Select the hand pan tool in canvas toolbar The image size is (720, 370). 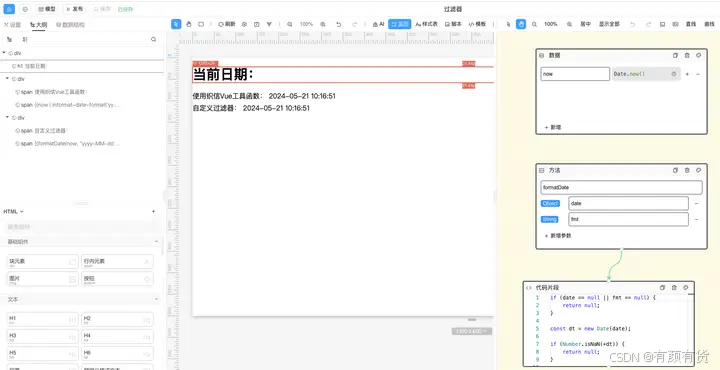coord(189,24)
